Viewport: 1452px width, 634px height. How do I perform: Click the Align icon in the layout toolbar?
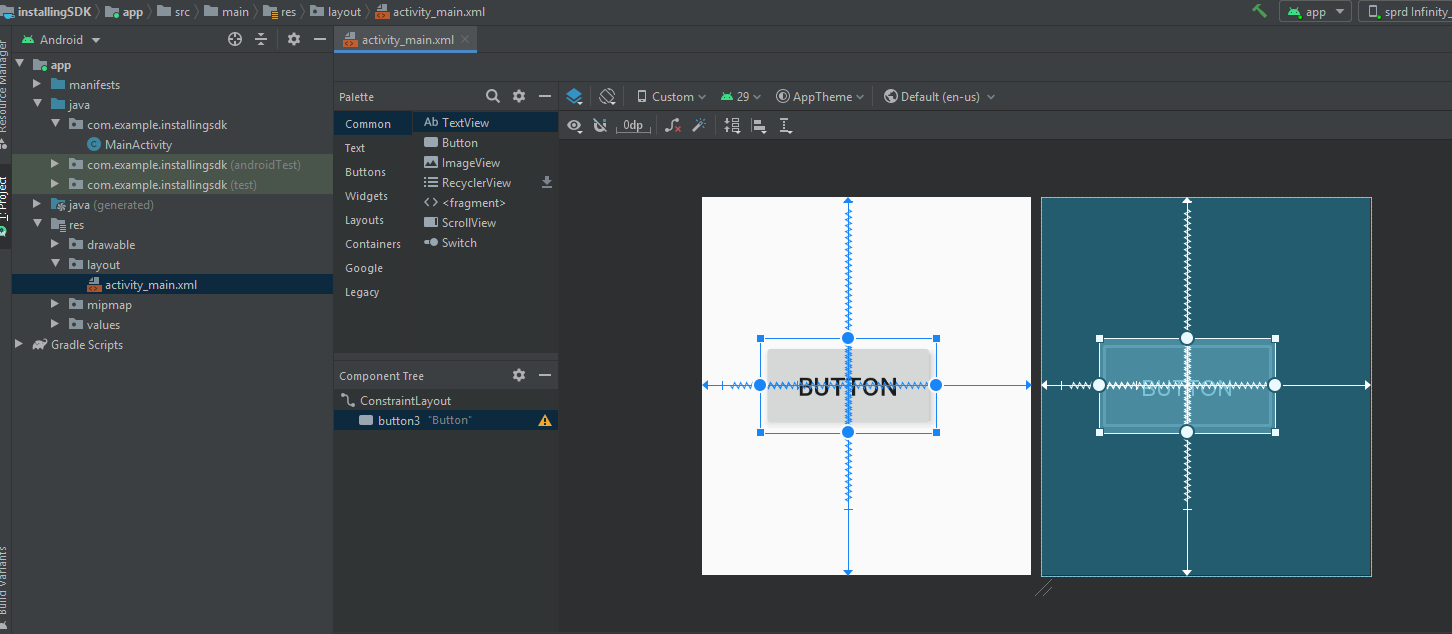coord(759,126)
